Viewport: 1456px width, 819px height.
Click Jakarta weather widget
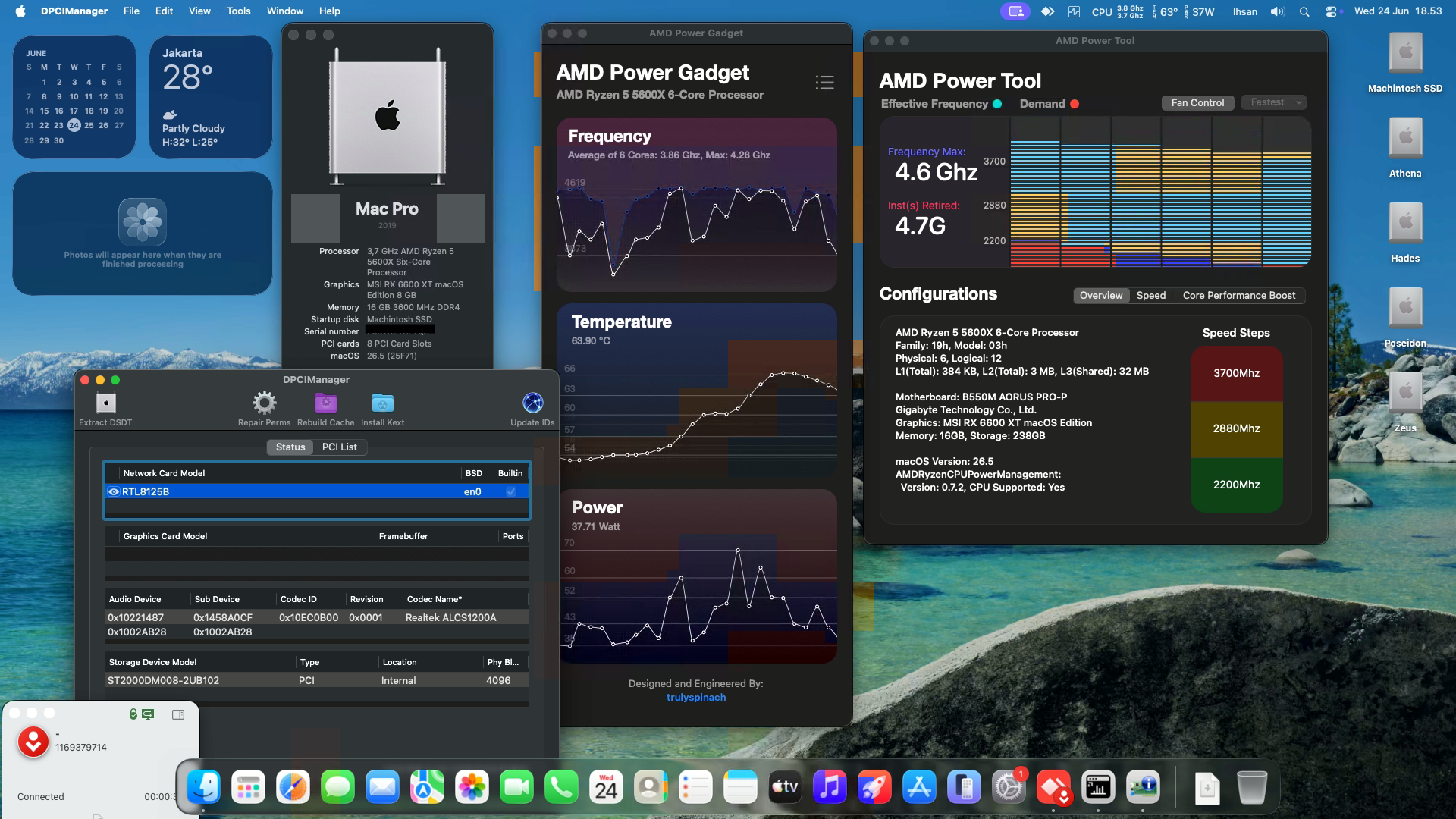click(212, 97)
